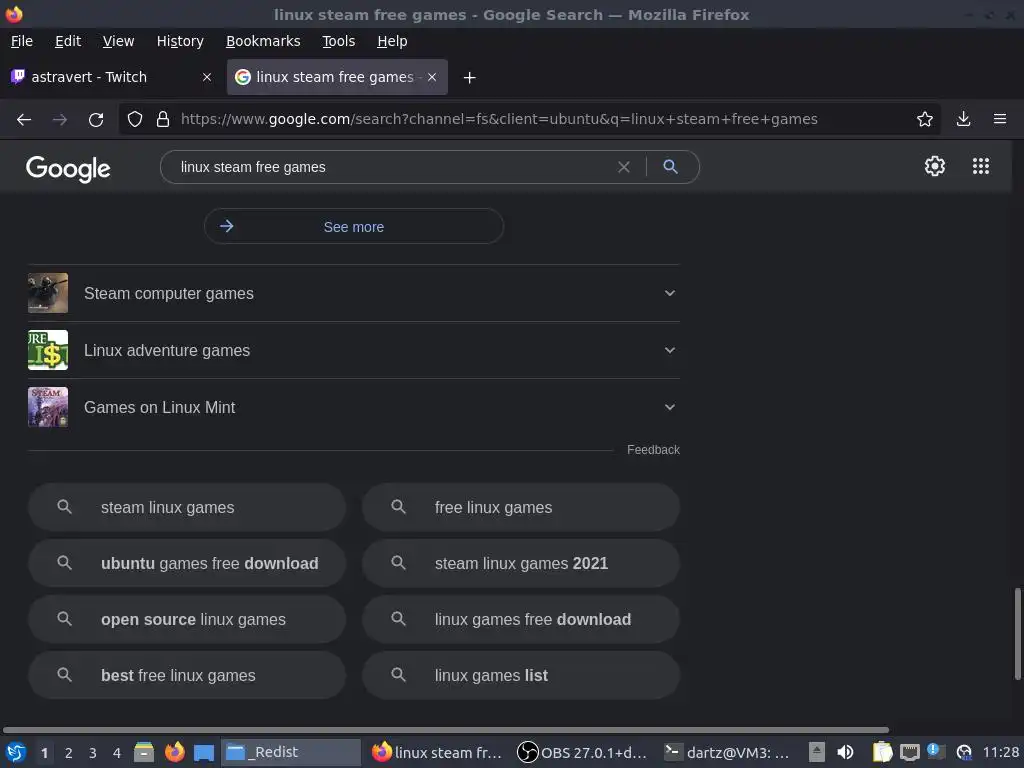Reload the current page
The width and height of the screenshot is (1024, 768).
96,120
